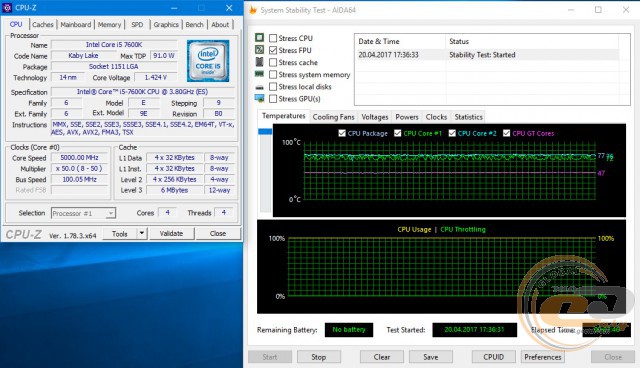Image resolution: width=640 pixels, height=368 pixels.
Task: Toggle the CPU Core #2 graph checkbox
Action: (452, 133)
